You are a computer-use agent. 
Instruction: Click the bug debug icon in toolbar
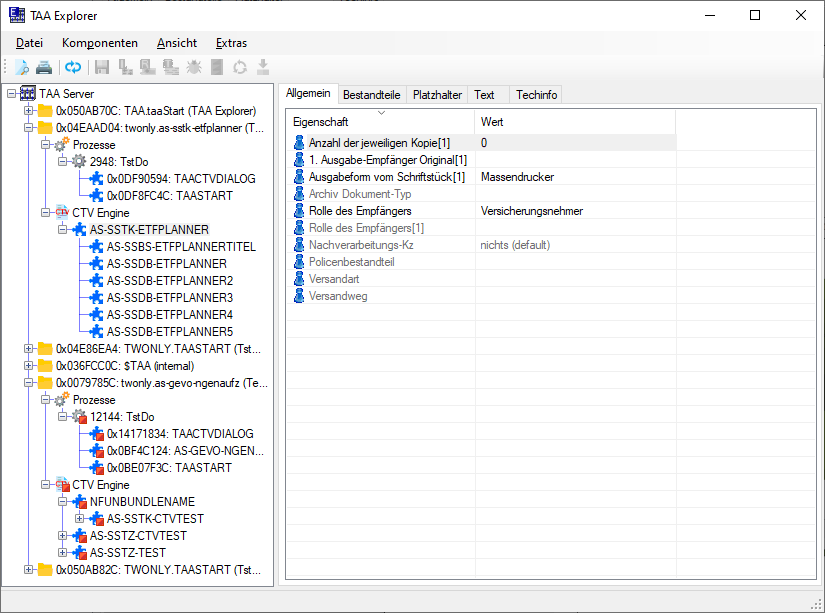coord(194,68)
